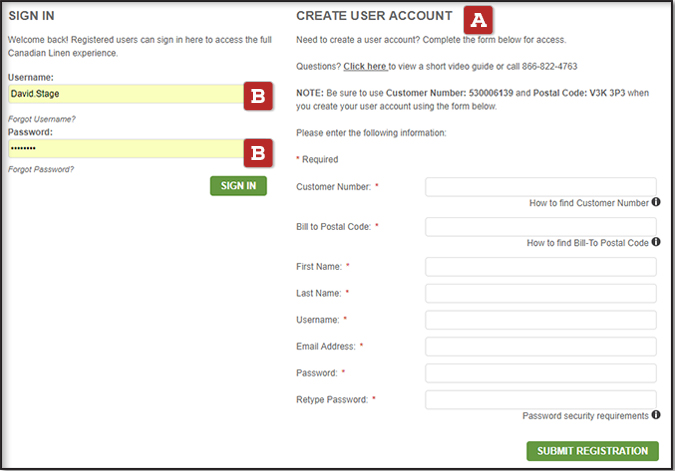Click into the First Name field
This screenshot has width=675, height=471.
pos(540,266)
